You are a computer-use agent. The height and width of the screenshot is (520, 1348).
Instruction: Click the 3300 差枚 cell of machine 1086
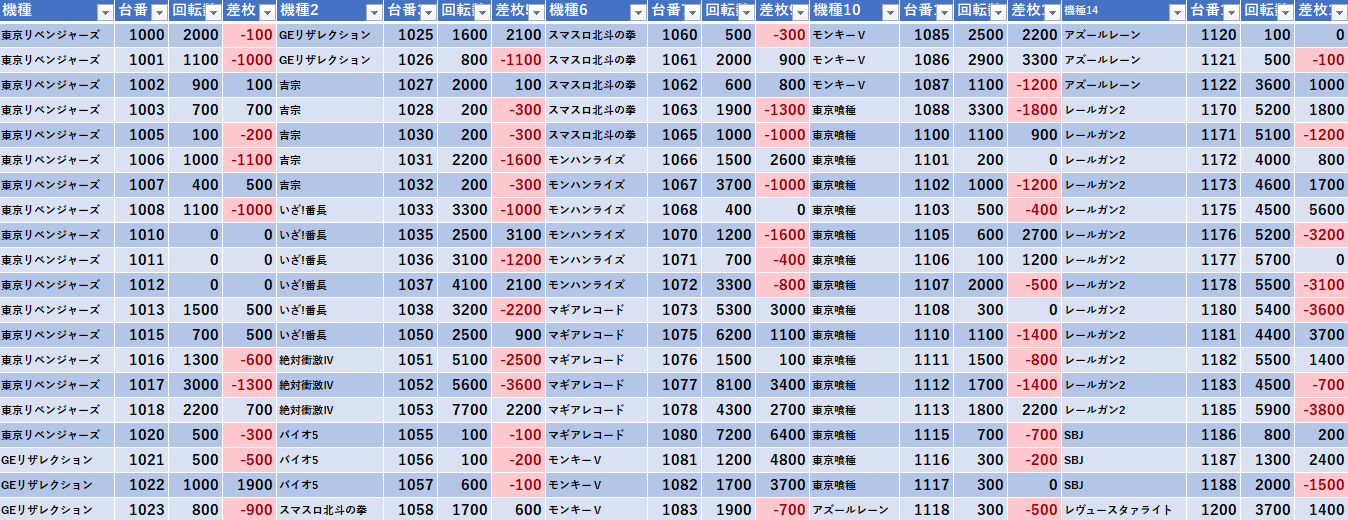pyautogui.click(x=1034, y=60)
